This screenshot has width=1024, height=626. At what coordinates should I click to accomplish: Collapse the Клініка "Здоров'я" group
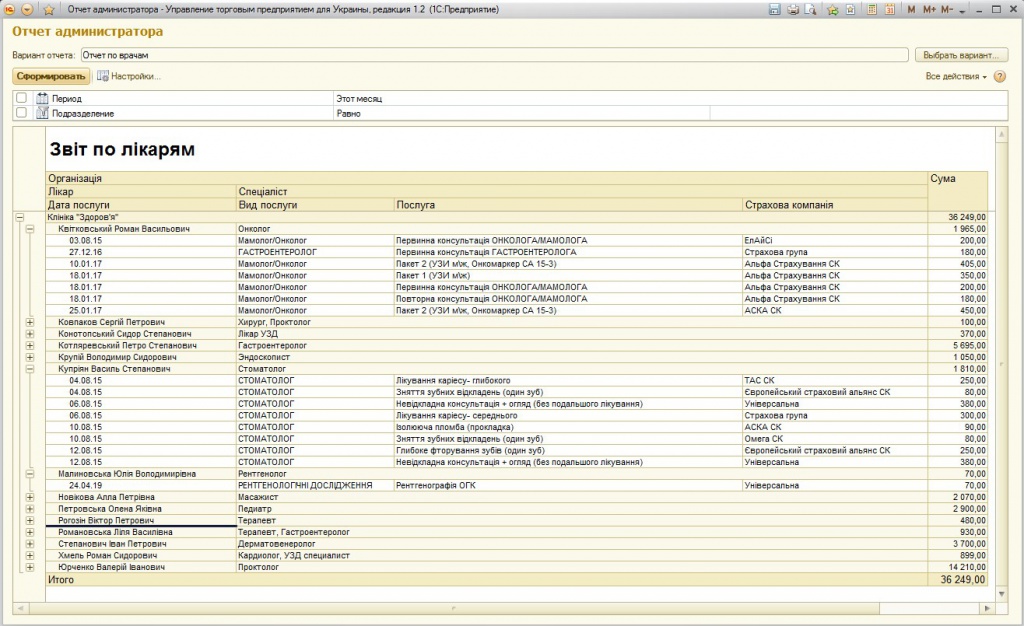[20, 217]
